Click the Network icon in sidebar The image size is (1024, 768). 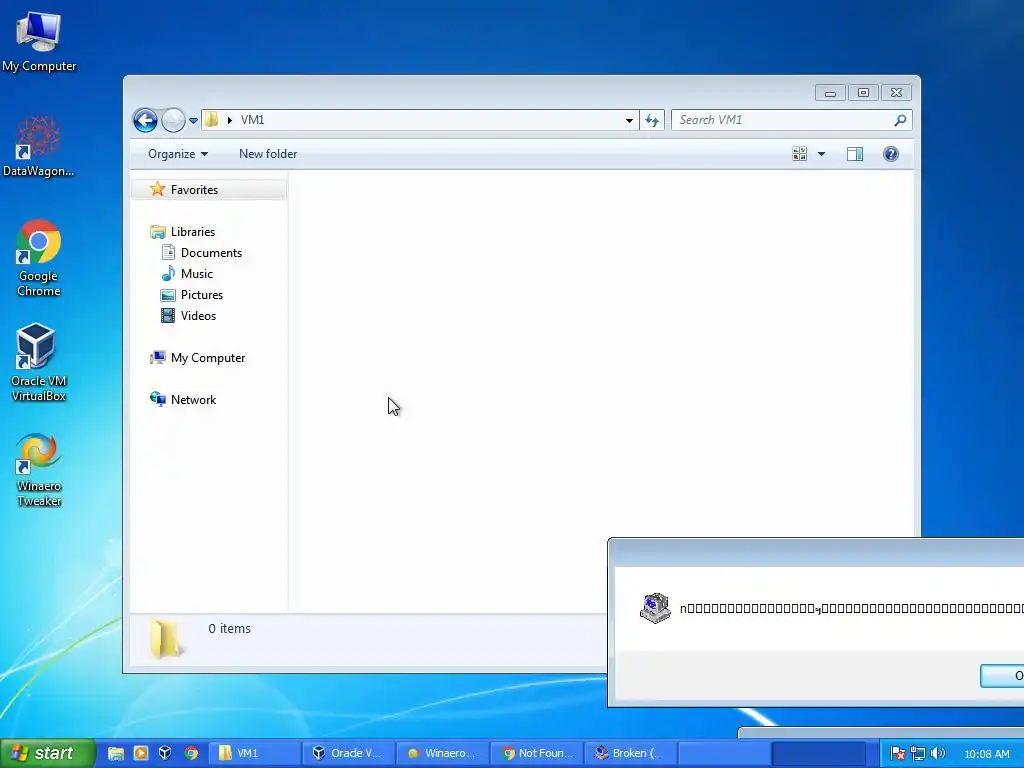coord(157,399)
